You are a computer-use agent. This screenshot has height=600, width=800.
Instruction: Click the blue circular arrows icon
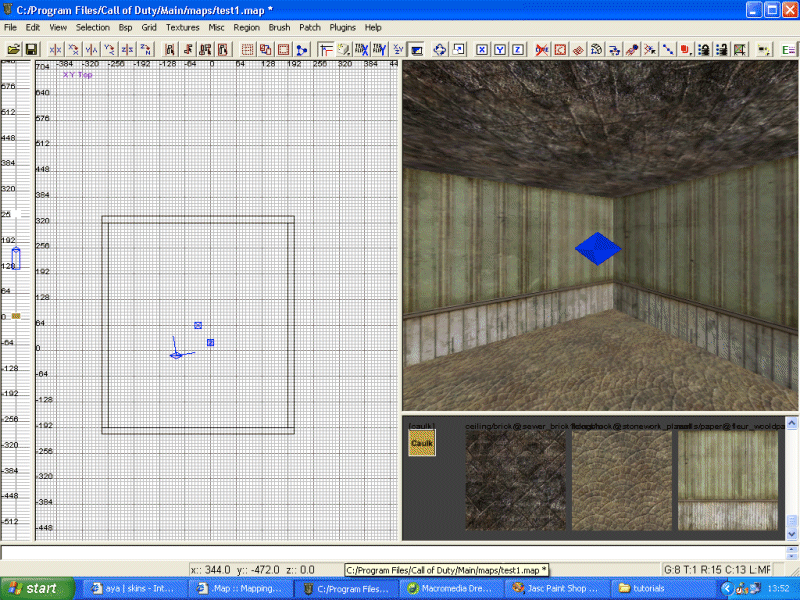pos(440,49)
